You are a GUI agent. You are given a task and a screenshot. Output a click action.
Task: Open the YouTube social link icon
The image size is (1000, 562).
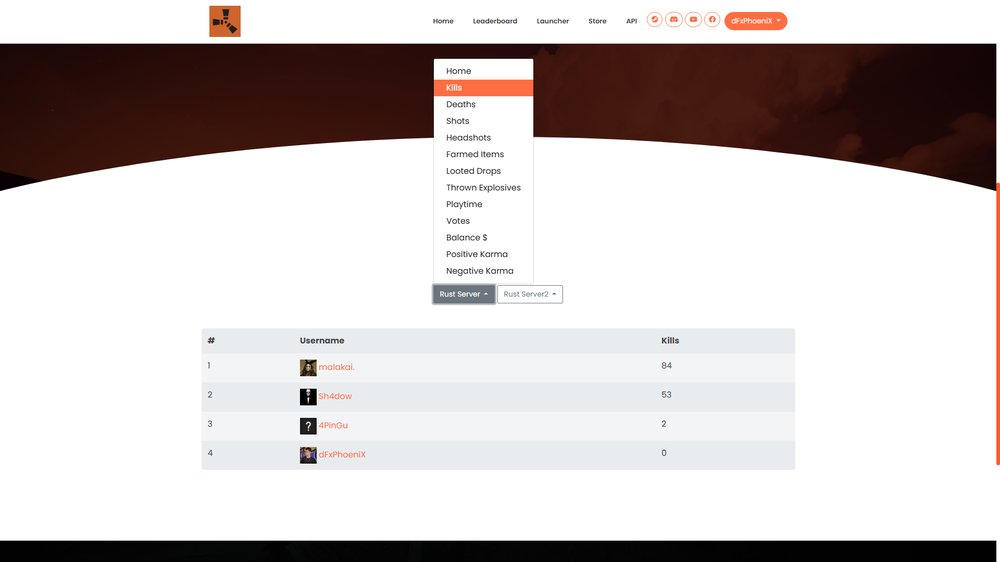(693, 20)
